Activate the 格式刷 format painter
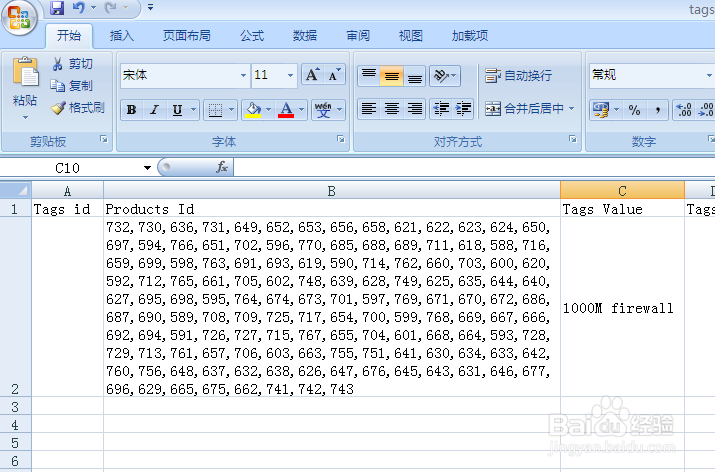The image size is (715, 472). pos(78,108)
